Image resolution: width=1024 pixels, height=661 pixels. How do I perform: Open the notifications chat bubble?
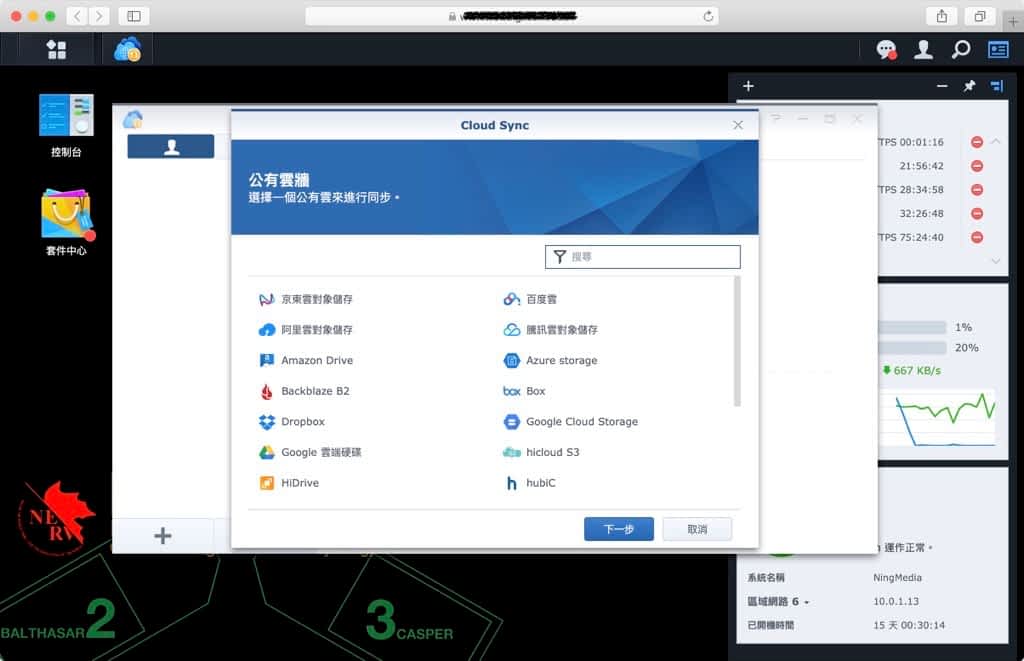pos(886,50)
